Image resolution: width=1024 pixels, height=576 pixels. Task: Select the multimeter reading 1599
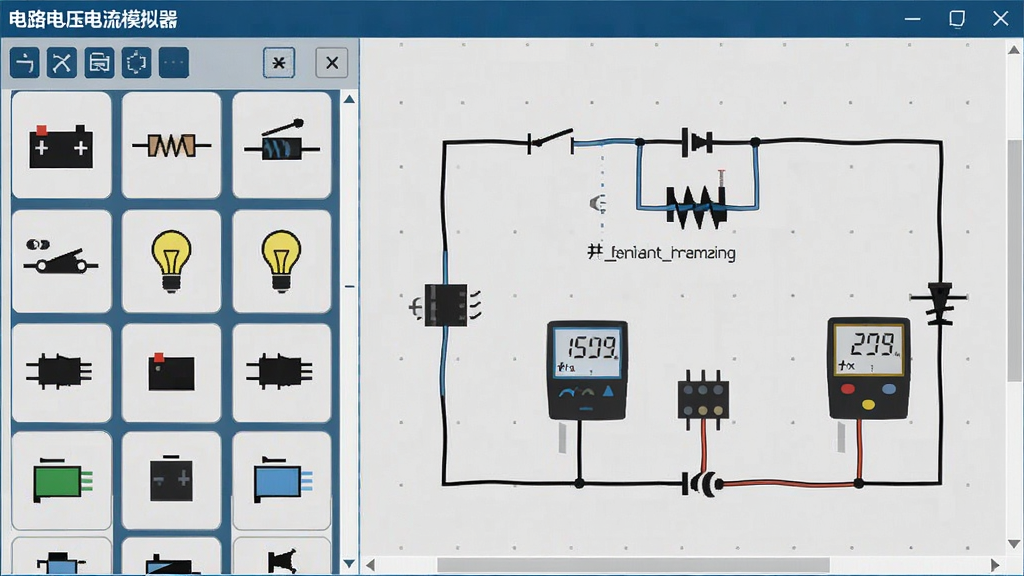pos(587,370)
